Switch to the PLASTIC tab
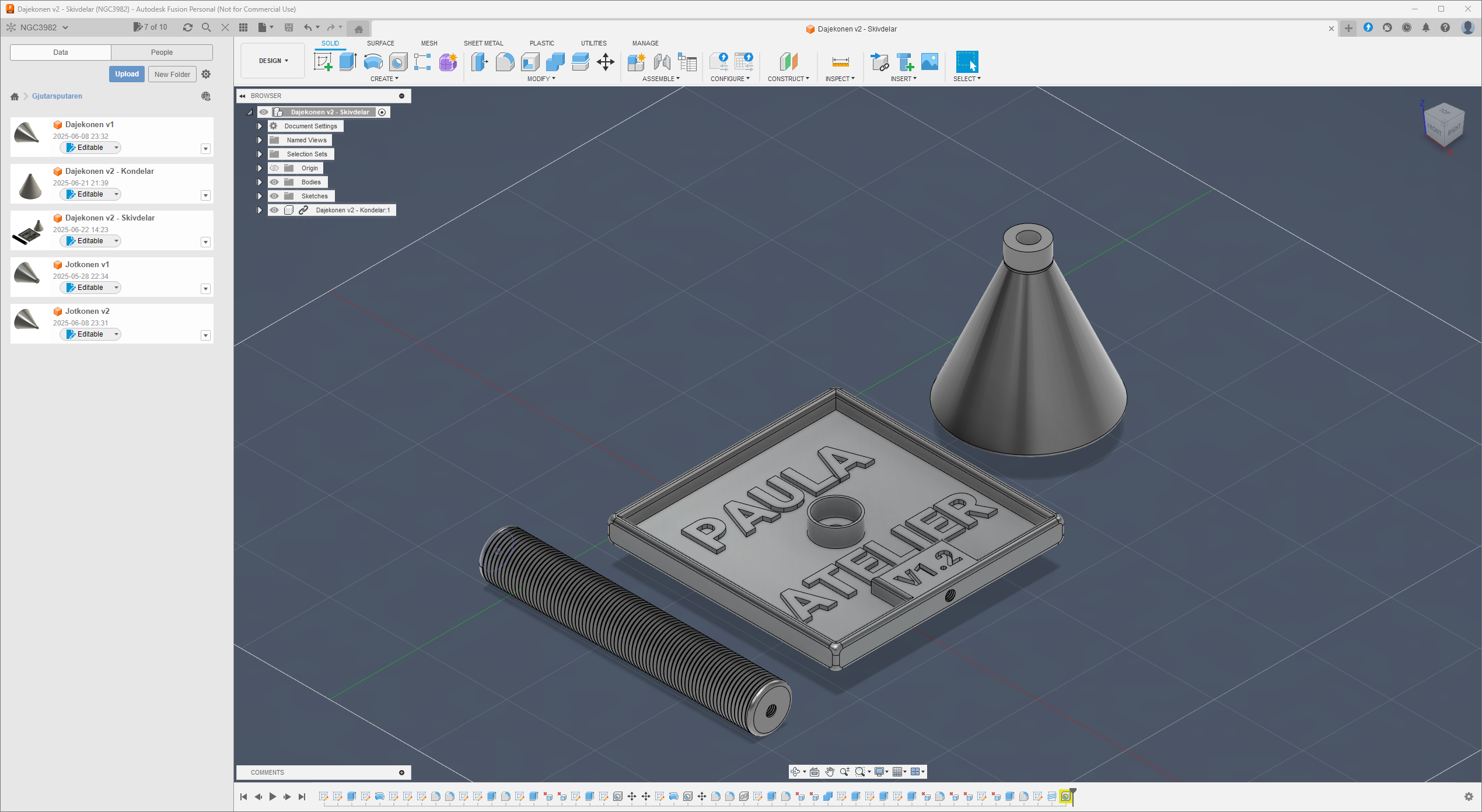The width and height of the screenshot is (1482, 812). pyautogui.click(x=541, y=43)
